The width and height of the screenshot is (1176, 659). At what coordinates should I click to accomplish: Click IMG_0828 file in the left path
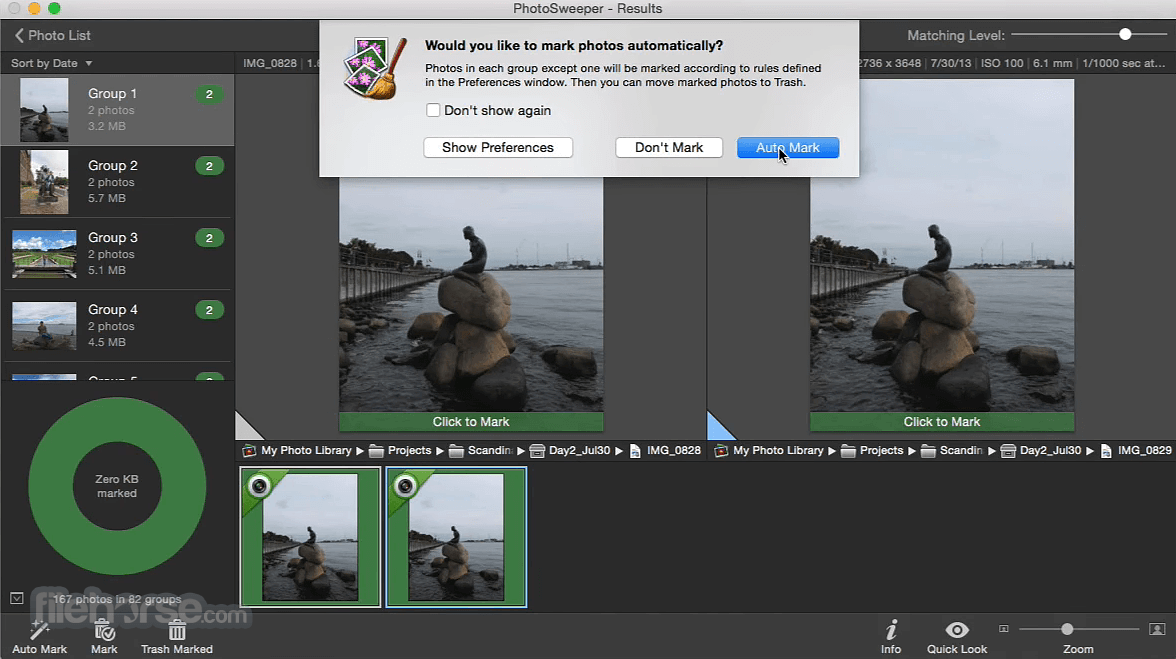665,451
